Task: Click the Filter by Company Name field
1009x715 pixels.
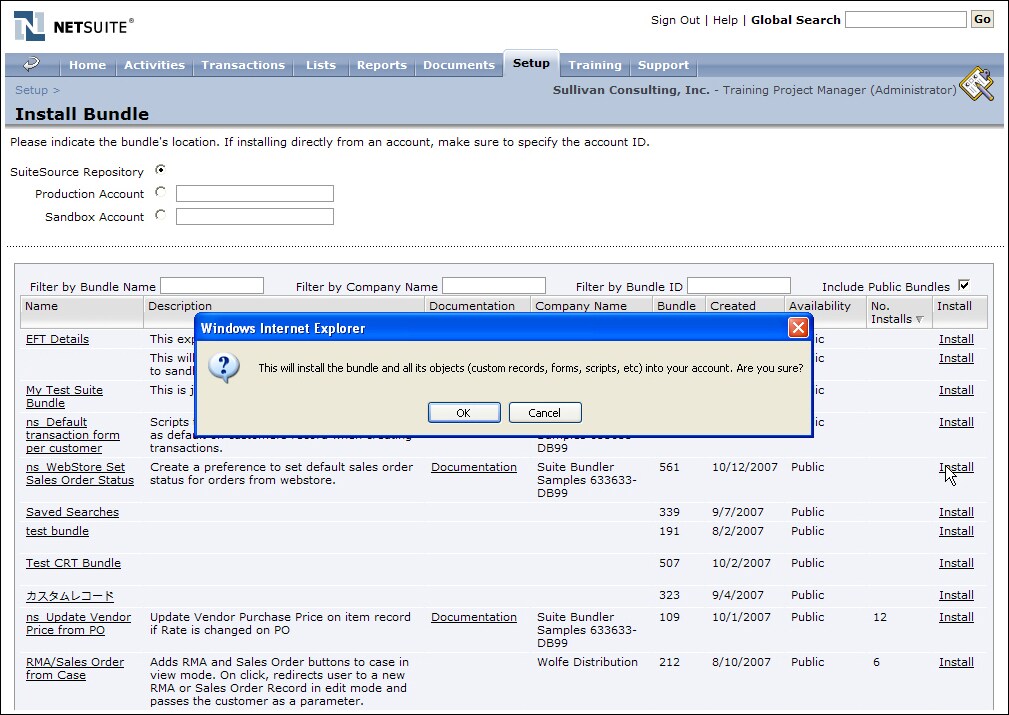Action: (494, 285)
